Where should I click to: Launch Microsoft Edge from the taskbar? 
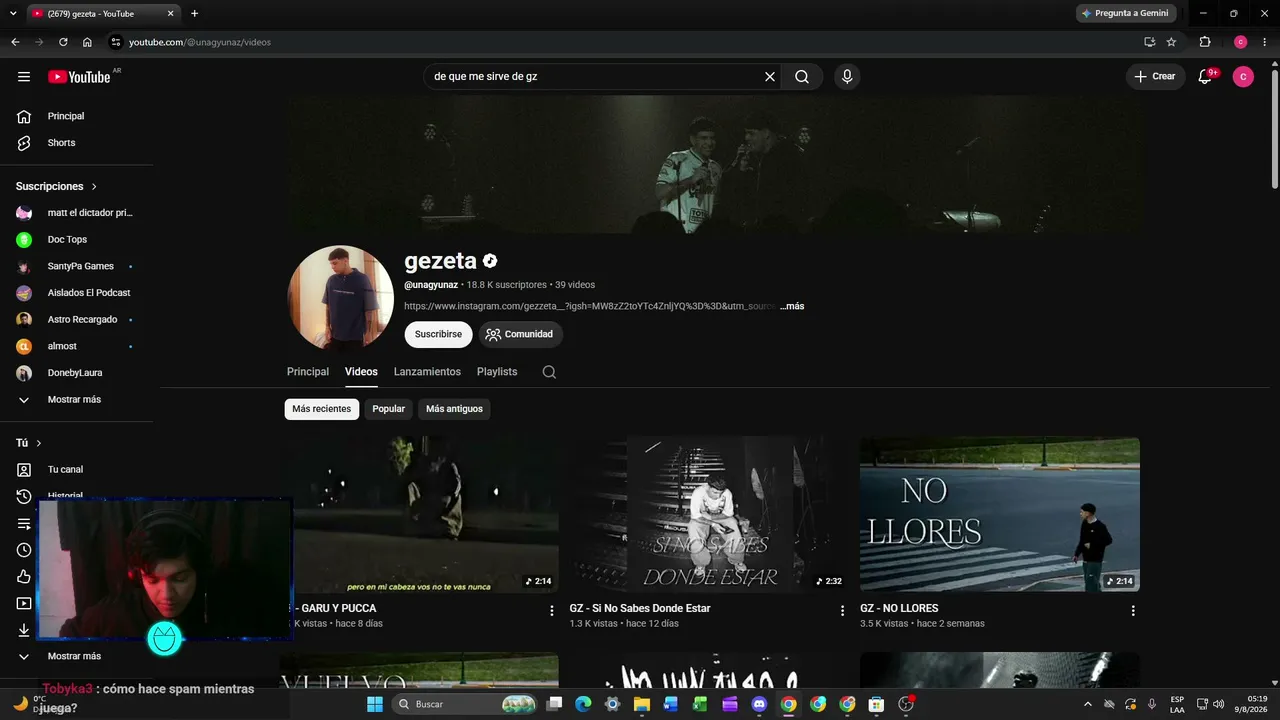(x=583, y=704)
